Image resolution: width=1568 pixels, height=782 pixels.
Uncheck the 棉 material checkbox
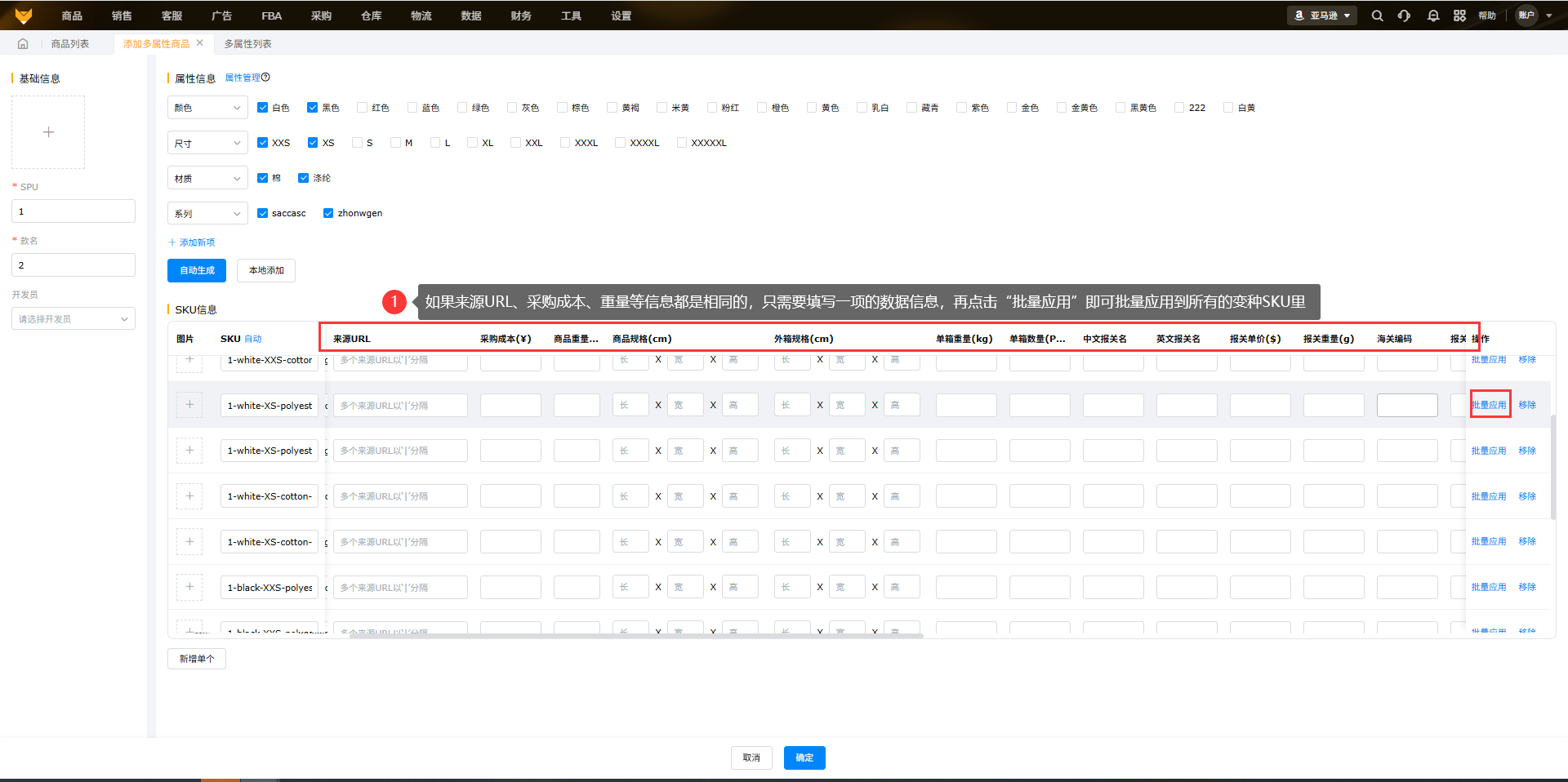coord(262,178)
